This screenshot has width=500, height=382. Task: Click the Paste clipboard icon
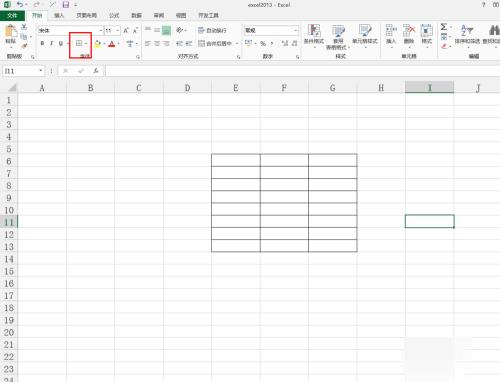click(x=11, y=32)
